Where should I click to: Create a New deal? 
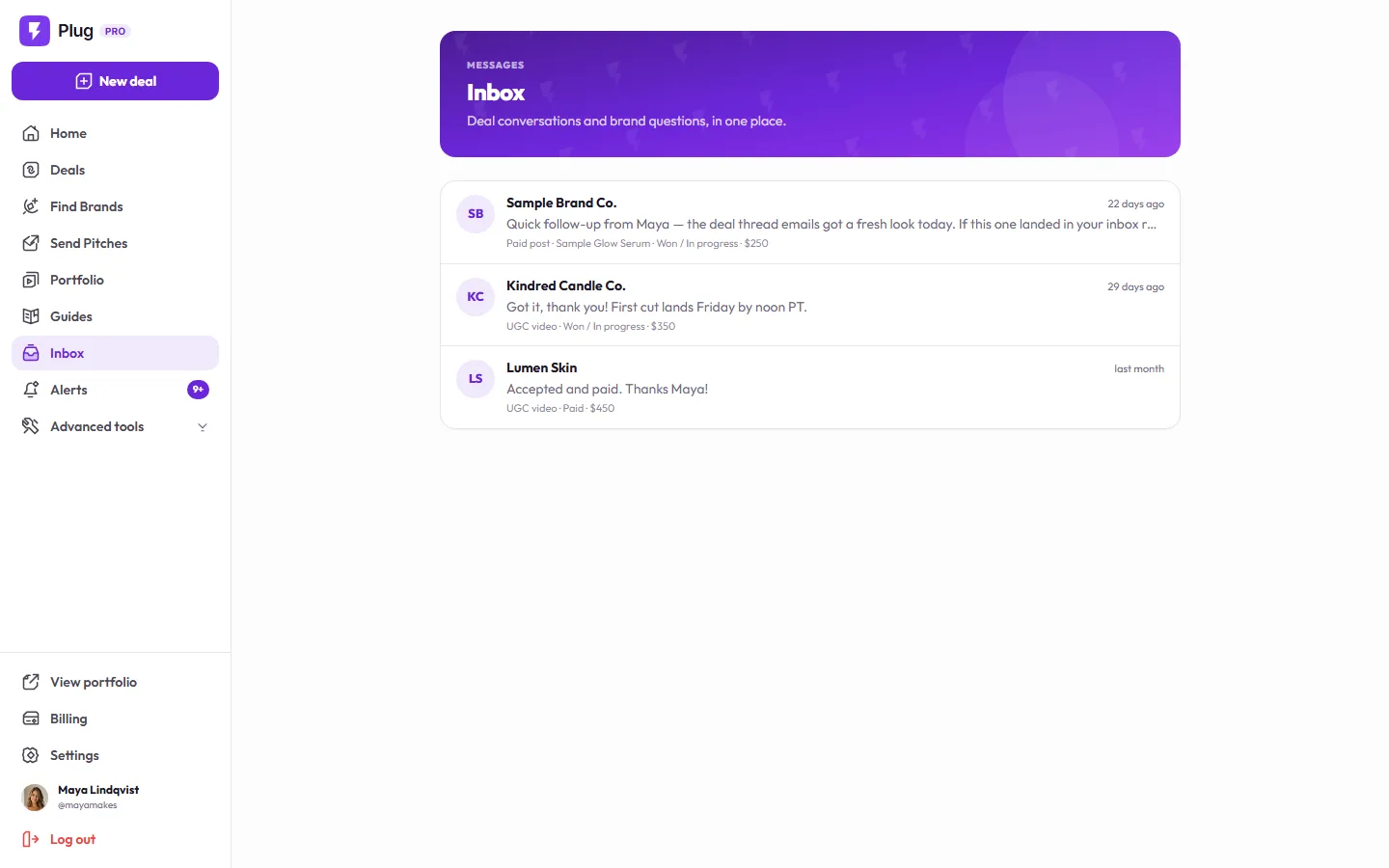pyautogui.click(x=116, y=81)
